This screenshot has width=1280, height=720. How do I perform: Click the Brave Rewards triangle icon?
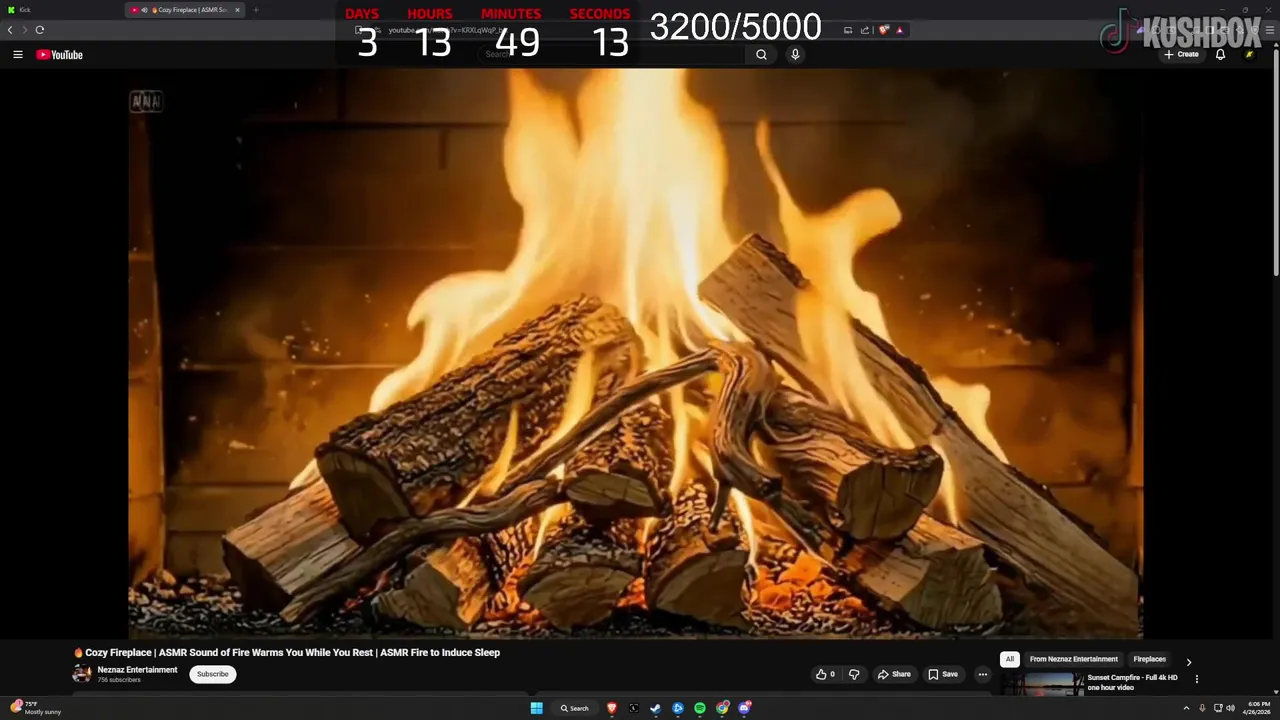[899, 30]
